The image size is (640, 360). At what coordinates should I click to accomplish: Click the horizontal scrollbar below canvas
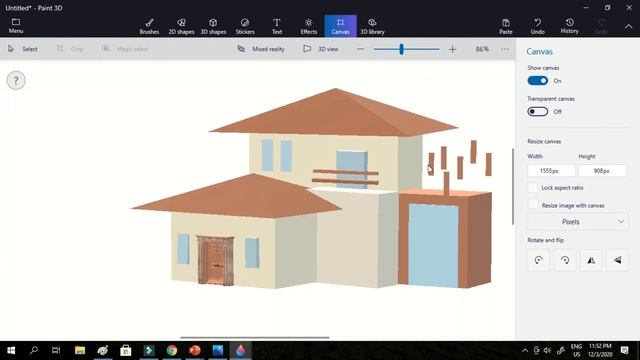(255, 338)
